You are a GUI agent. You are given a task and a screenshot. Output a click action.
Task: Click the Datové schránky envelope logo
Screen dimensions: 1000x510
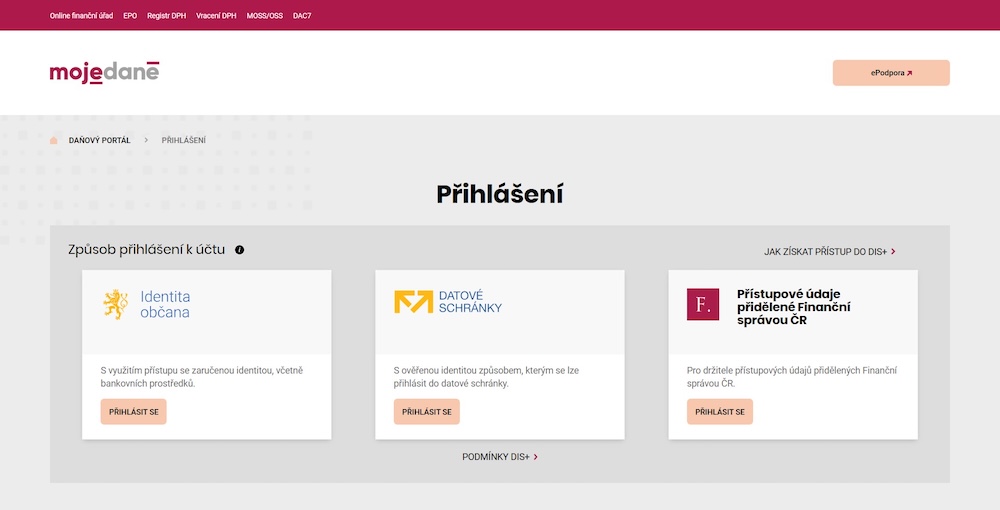(413, 302)
